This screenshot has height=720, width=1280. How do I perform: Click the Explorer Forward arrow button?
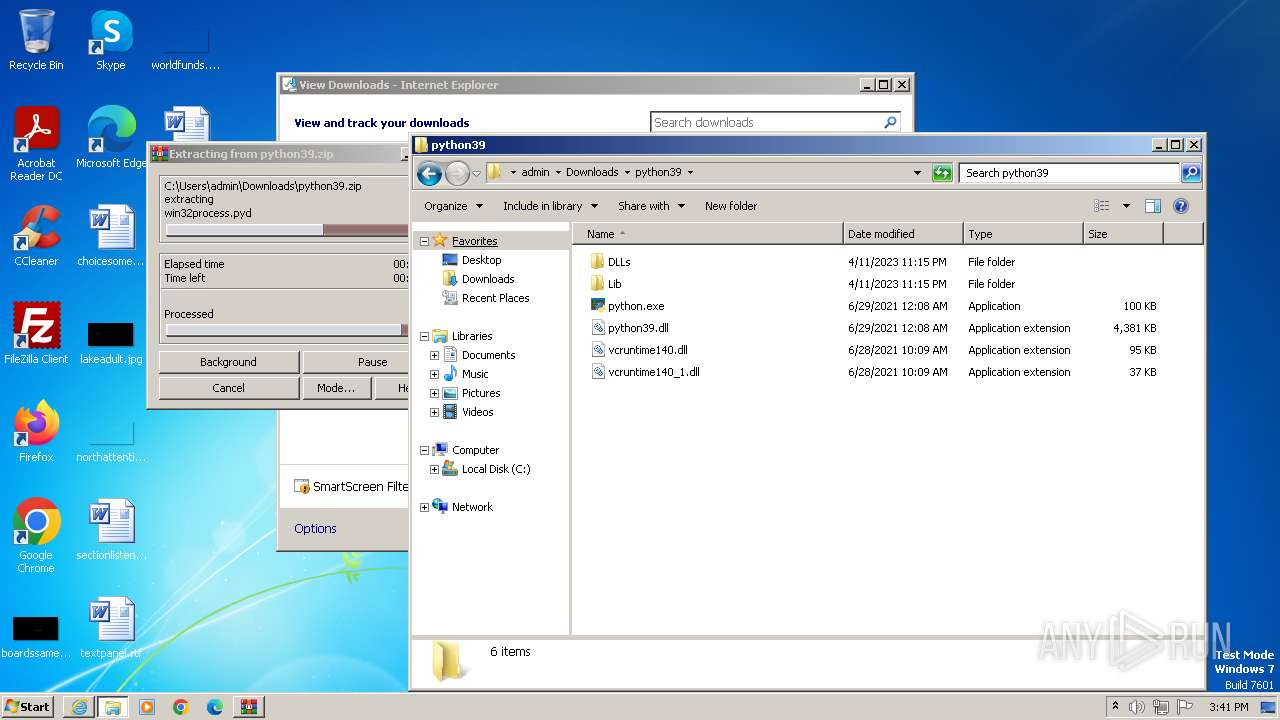457,173
